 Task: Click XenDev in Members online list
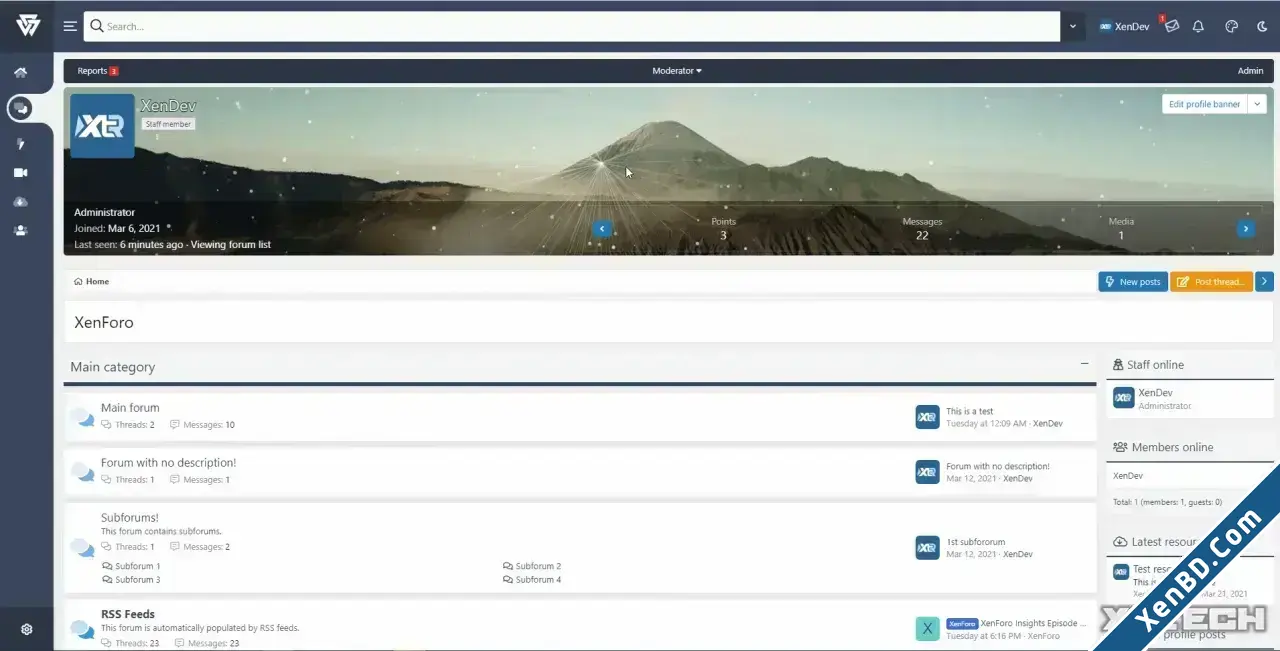pyautogui.click(x=1128, y=476)
